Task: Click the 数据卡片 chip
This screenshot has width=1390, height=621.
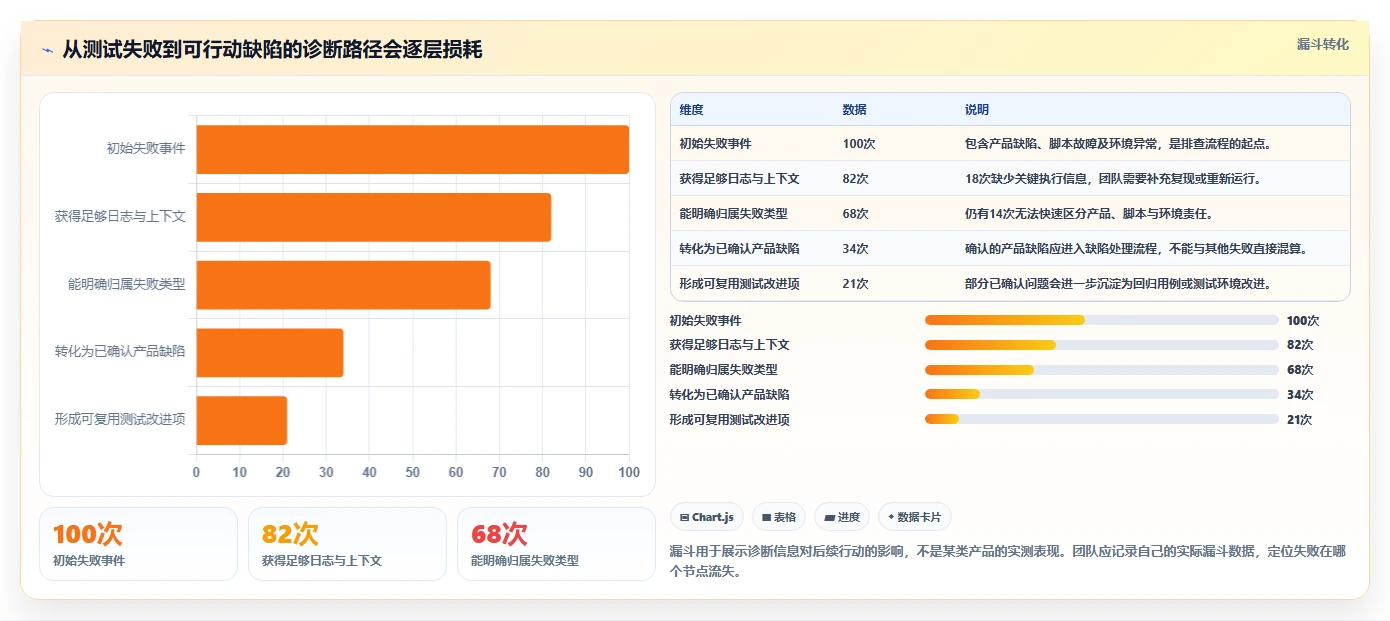Action: coord(915,517)
